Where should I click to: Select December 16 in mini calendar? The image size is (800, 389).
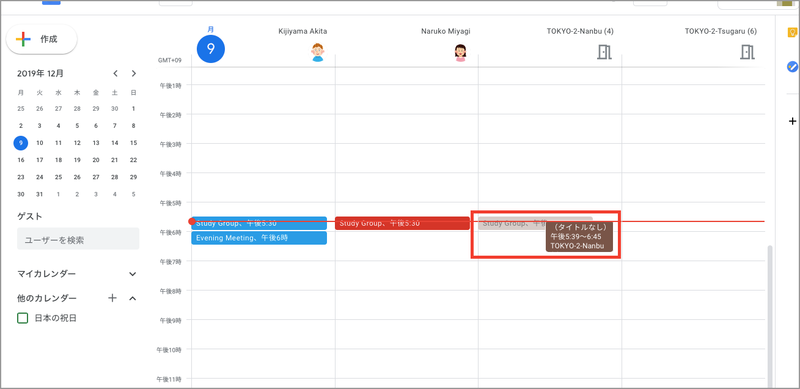[21, 160]
